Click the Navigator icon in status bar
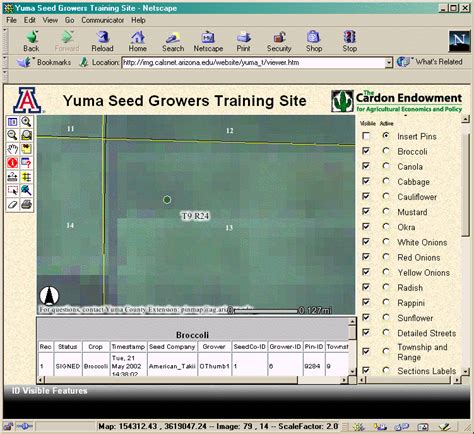 coord(359,427)
